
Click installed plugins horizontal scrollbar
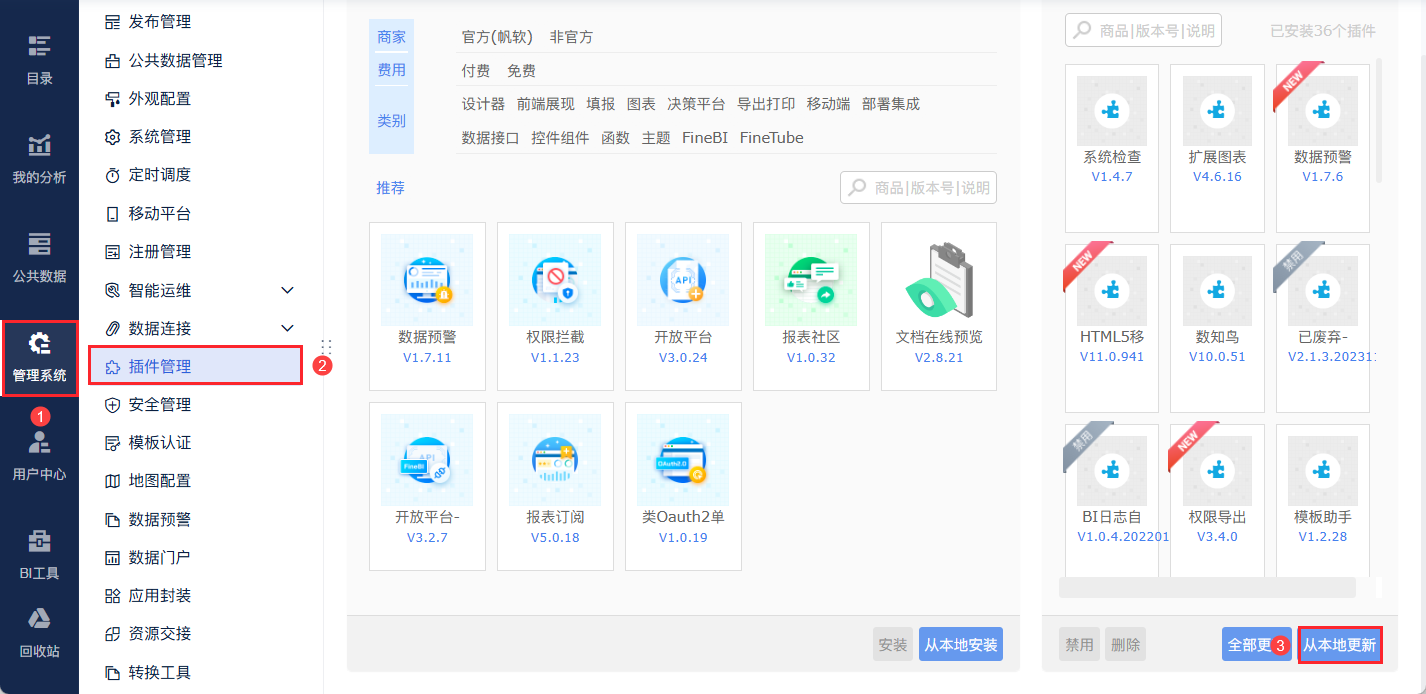click(x=1207, y=587)
